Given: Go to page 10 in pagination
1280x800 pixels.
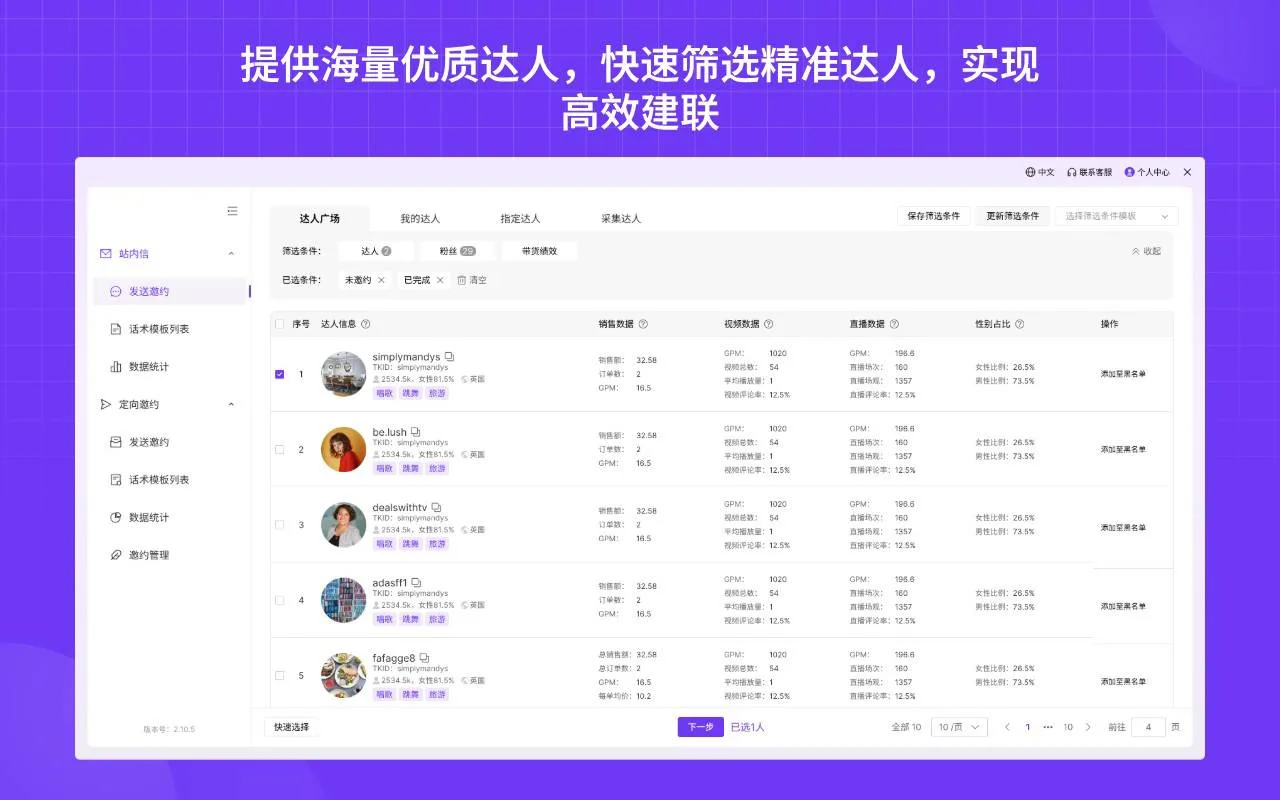Looking at the screenshot, I should pyautogui.click(x=1068, y=727).
